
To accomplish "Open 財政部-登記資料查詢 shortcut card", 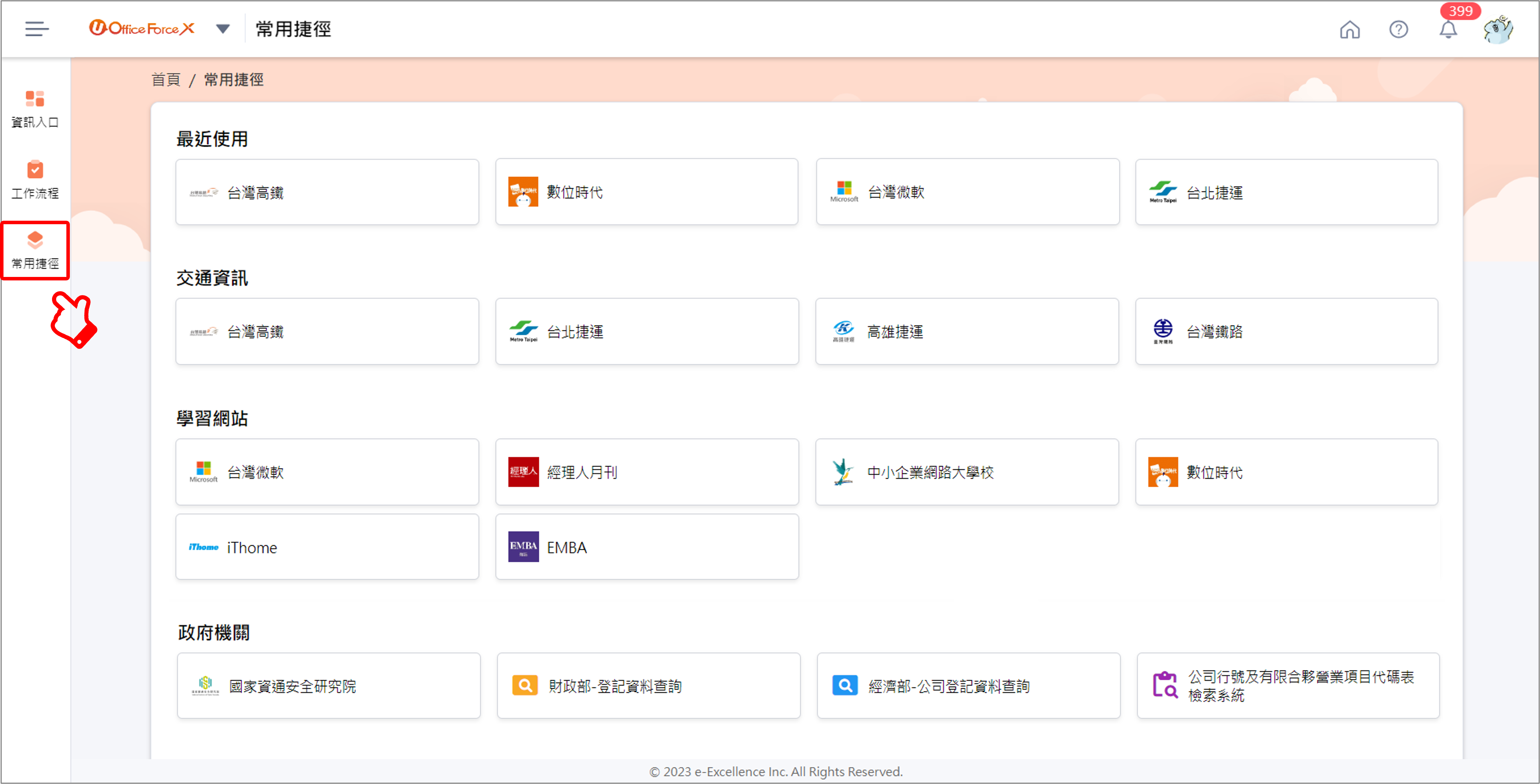I will click(x=649, y=686).
